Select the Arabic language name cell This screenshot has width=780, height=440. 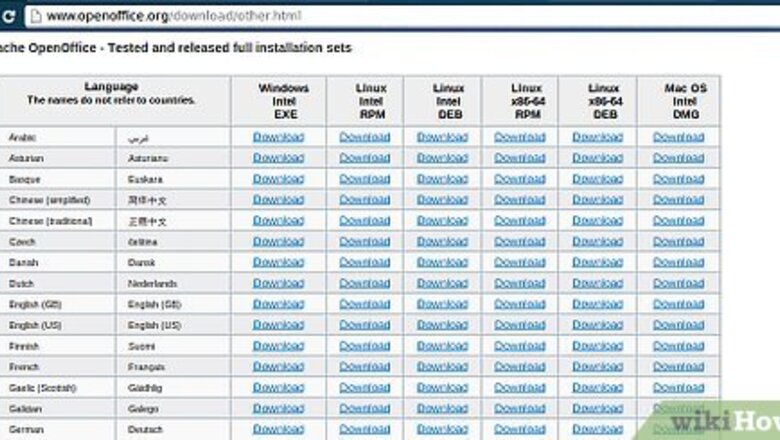[x=57, y=137]
